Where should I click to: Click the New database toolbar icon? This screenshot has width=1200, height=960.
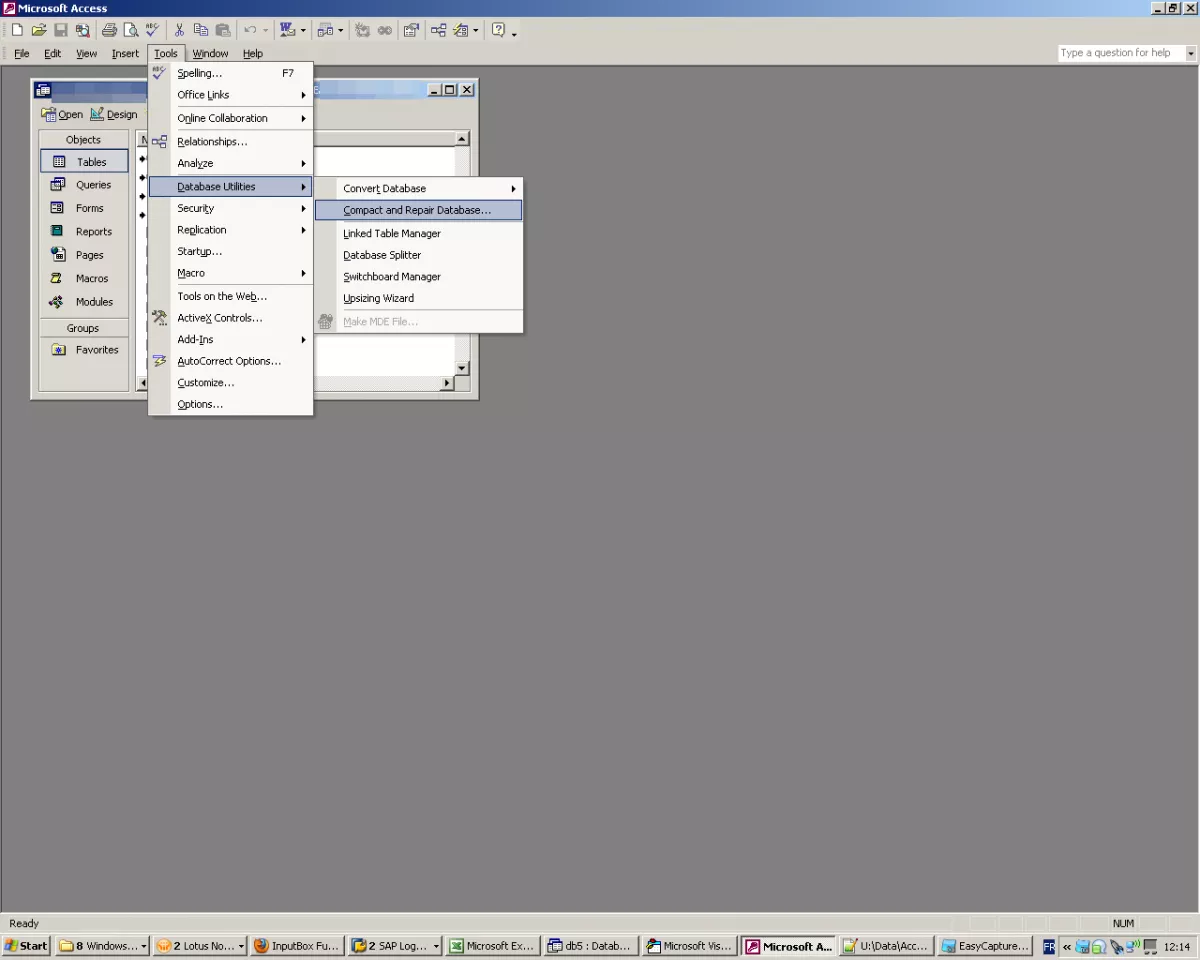tap(17, 30)
